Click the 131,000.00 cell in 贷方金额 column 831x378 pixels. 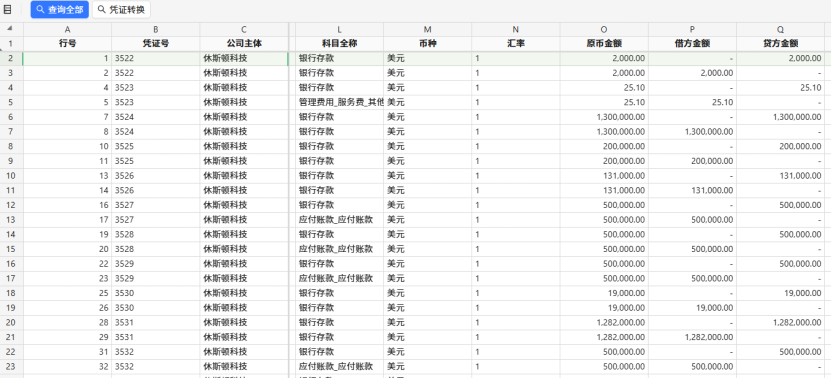click(781, 175)
